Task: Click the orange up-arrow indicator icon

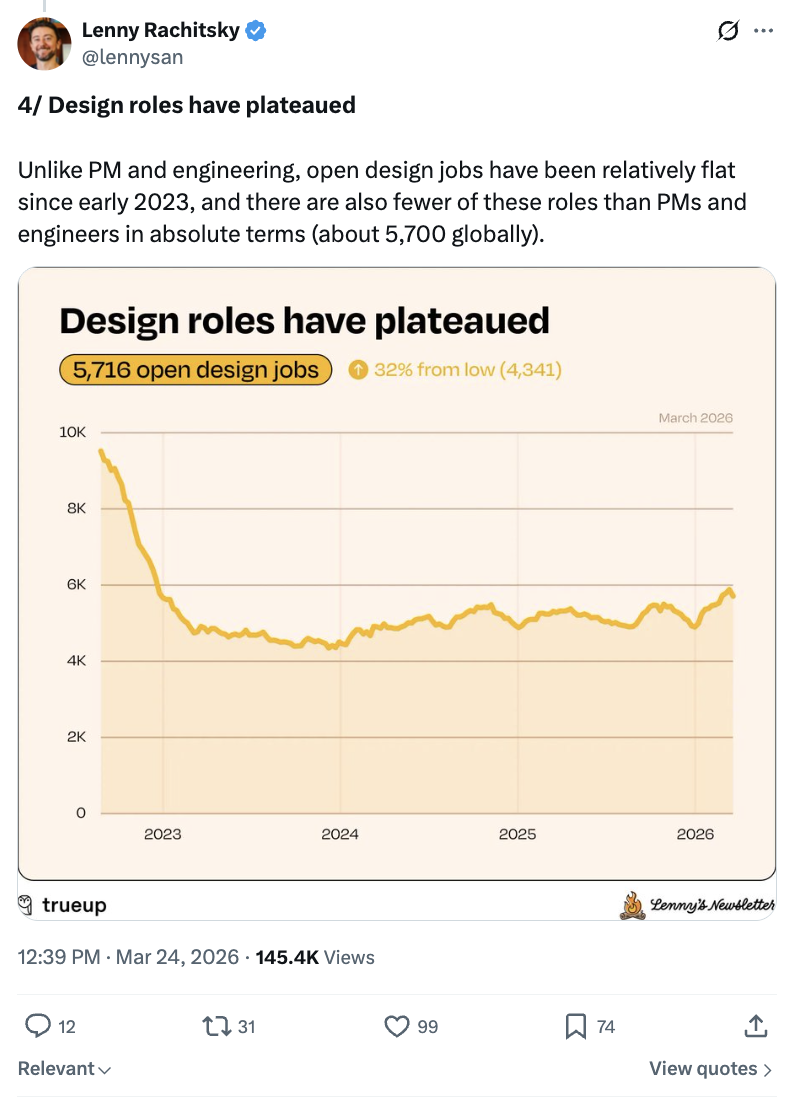Action: (x=358, y=370)
